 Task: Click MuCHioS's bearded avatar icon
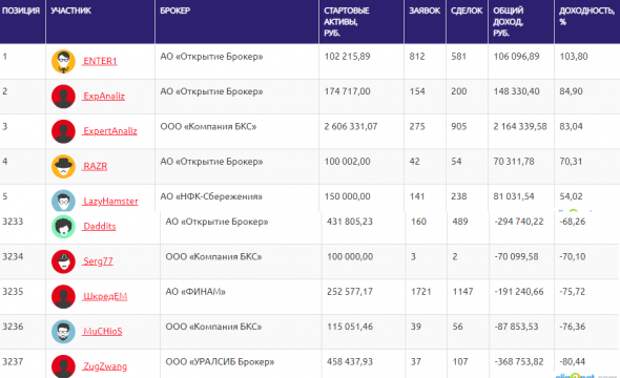63,331
